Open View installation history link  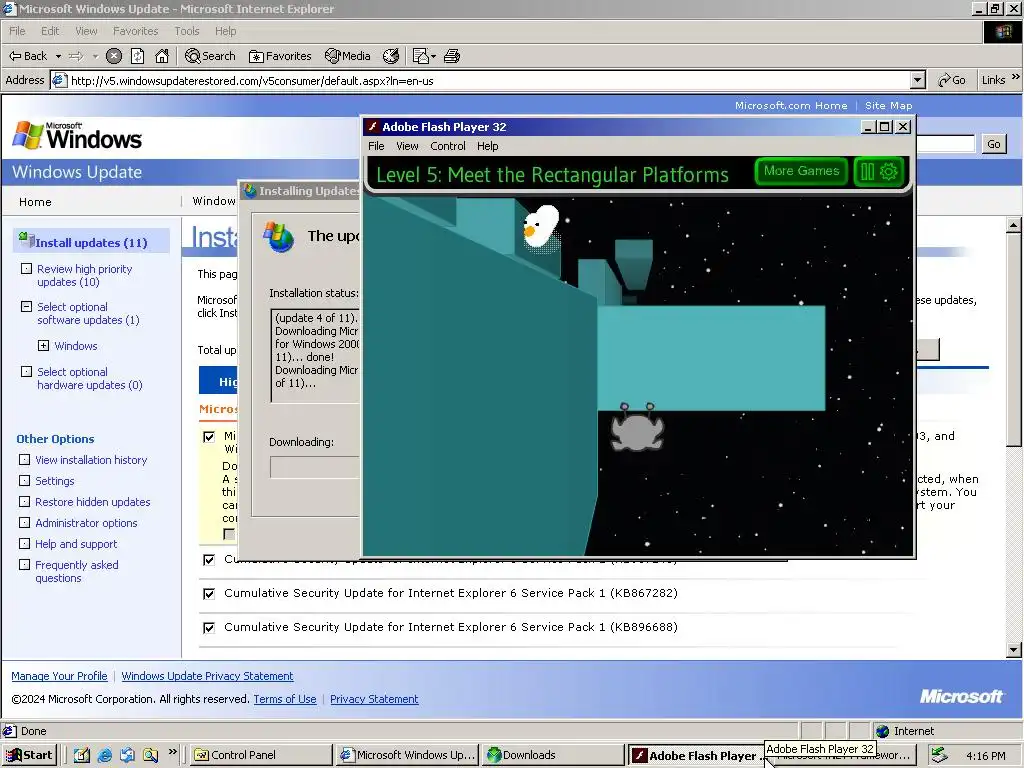pyautogui.click(x=91, y=460)
